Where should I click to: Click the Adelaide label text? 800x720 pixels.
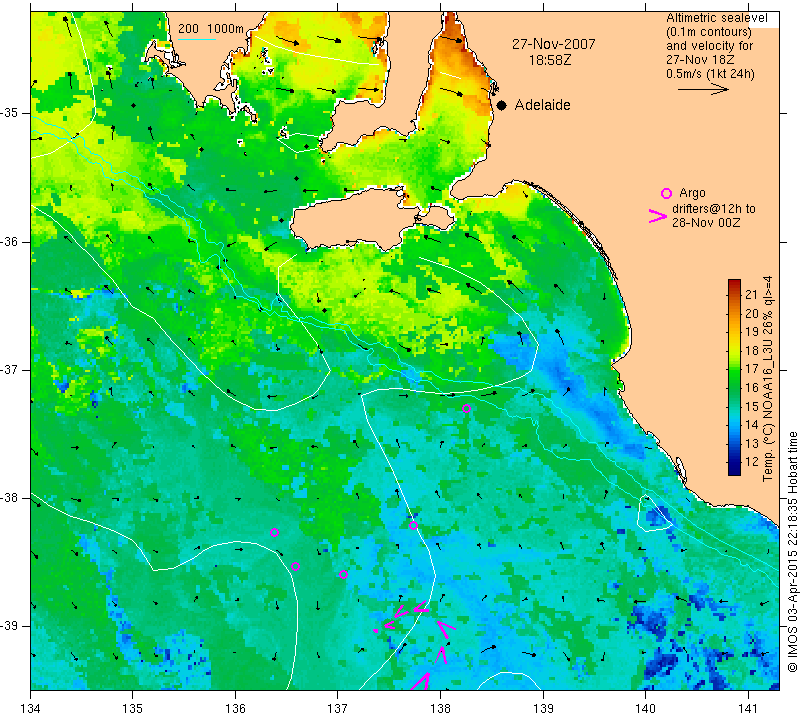[x=542, y=105]
